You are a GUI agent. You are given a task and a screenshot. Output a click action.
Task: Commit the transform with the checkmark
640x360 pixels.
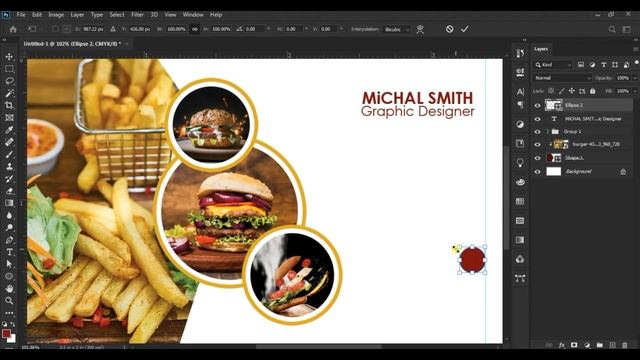(464, 29)
